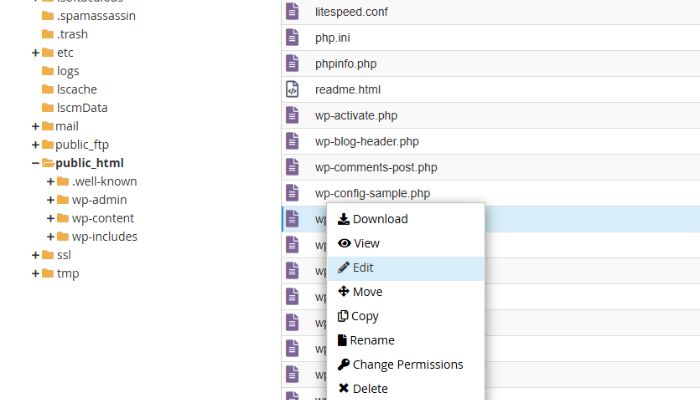Expand the mail folder in tree
This screenshot has height=400, width=700.
coord(36,126)
